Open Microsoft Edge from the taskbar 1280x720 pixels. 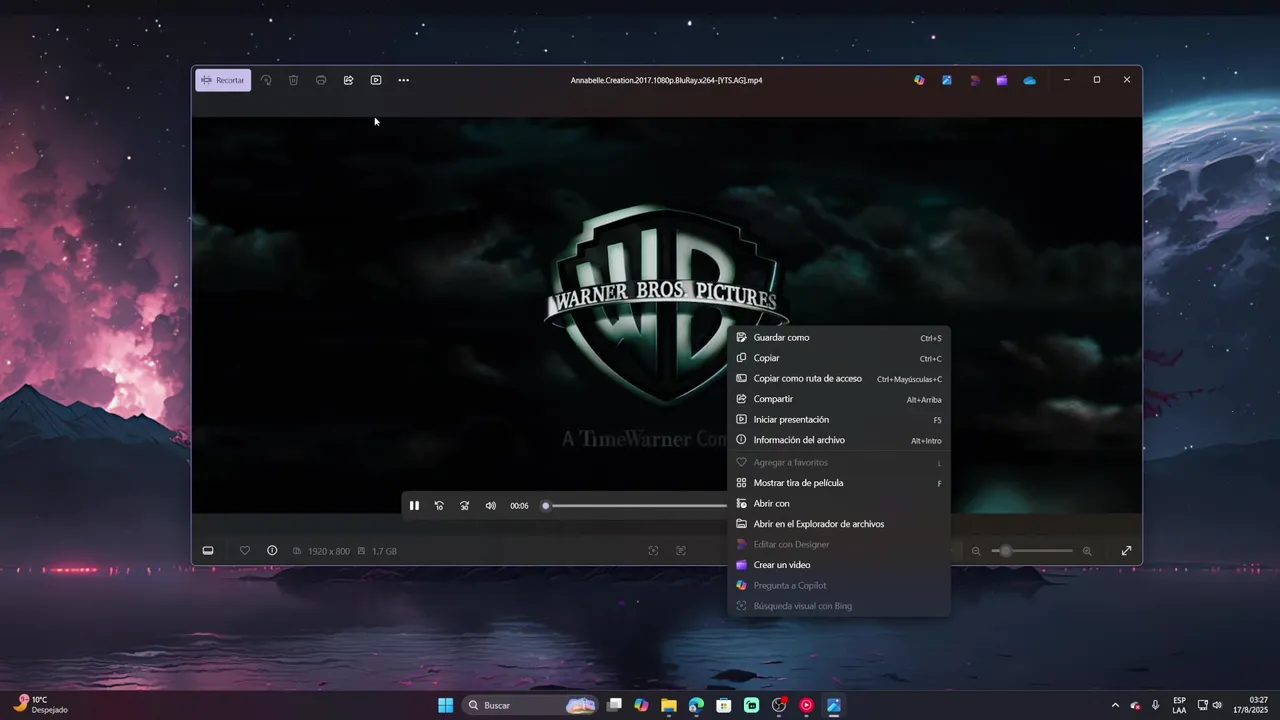[x=696, y=705]
